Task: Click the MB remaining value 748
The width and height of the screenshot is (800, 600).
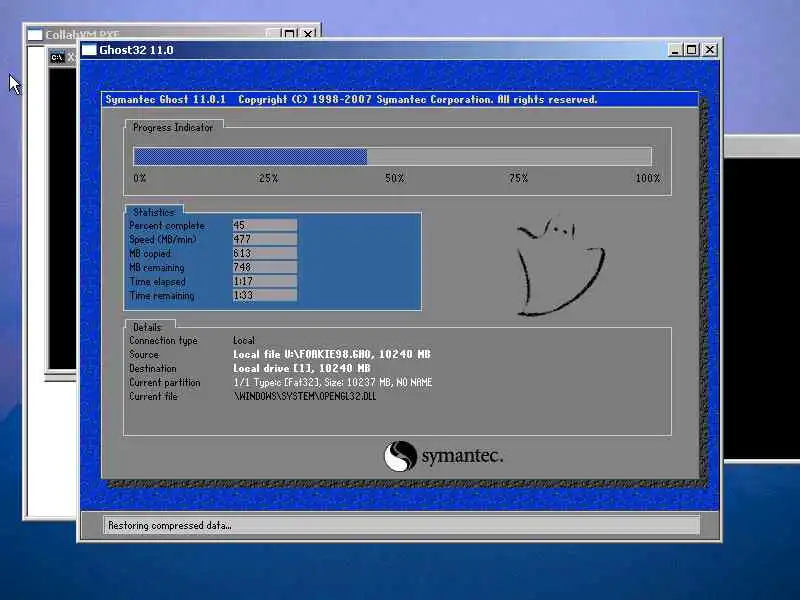Action: [265, 267]
